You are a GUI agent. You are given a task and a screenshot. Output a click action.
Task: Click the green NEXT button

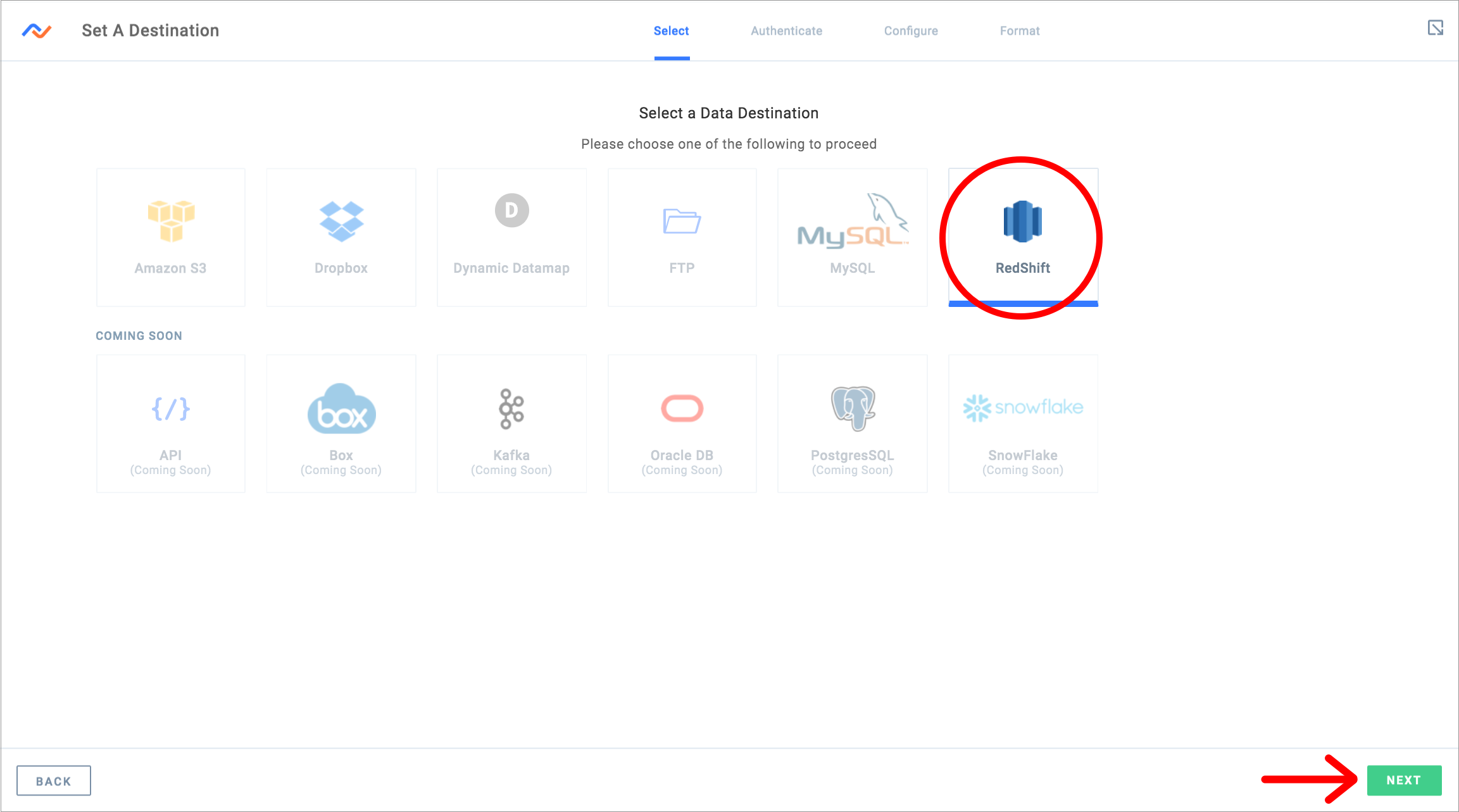click(1404, 780)
